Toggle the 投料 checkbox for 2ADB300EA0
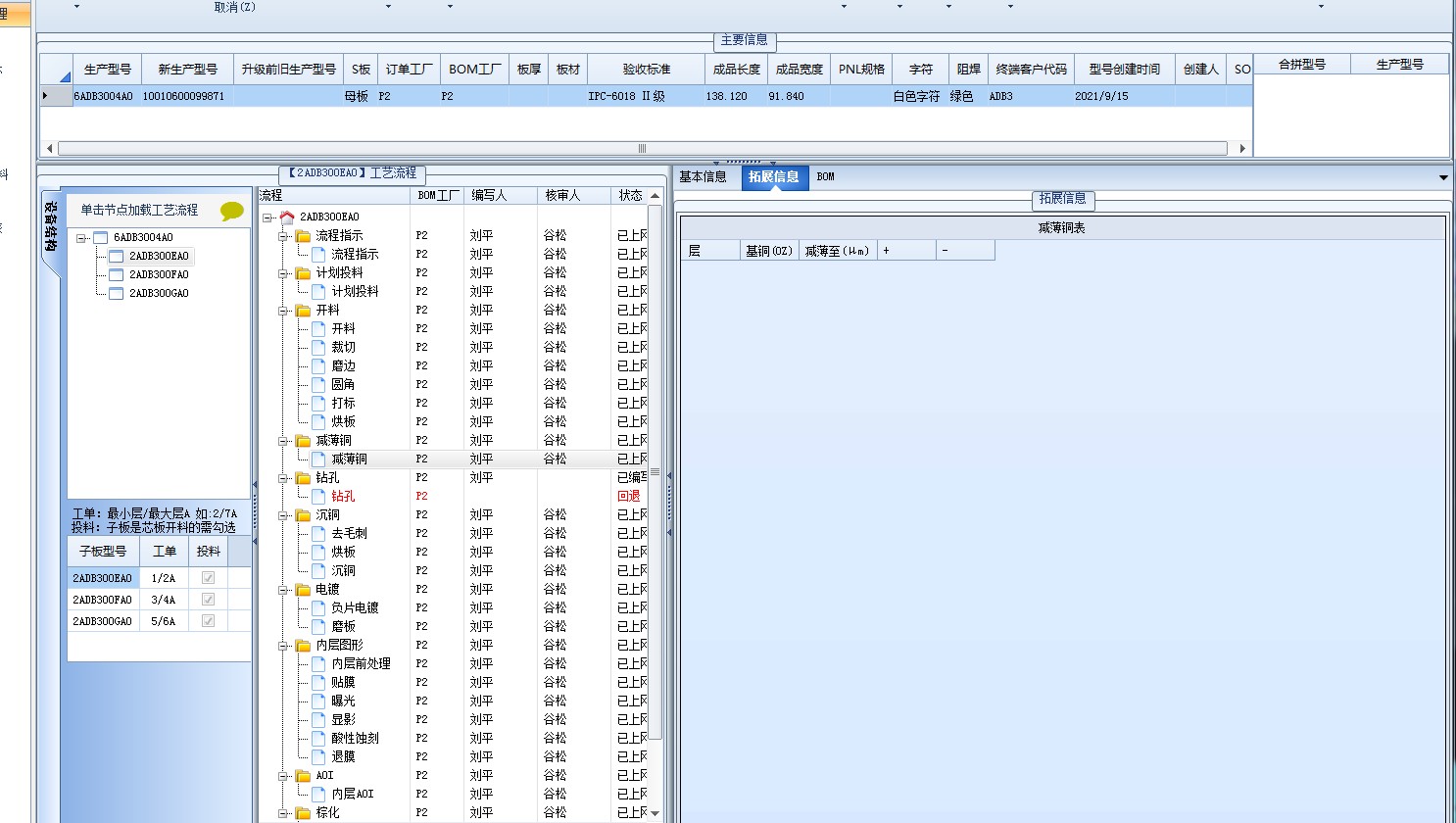 (208, 578)
